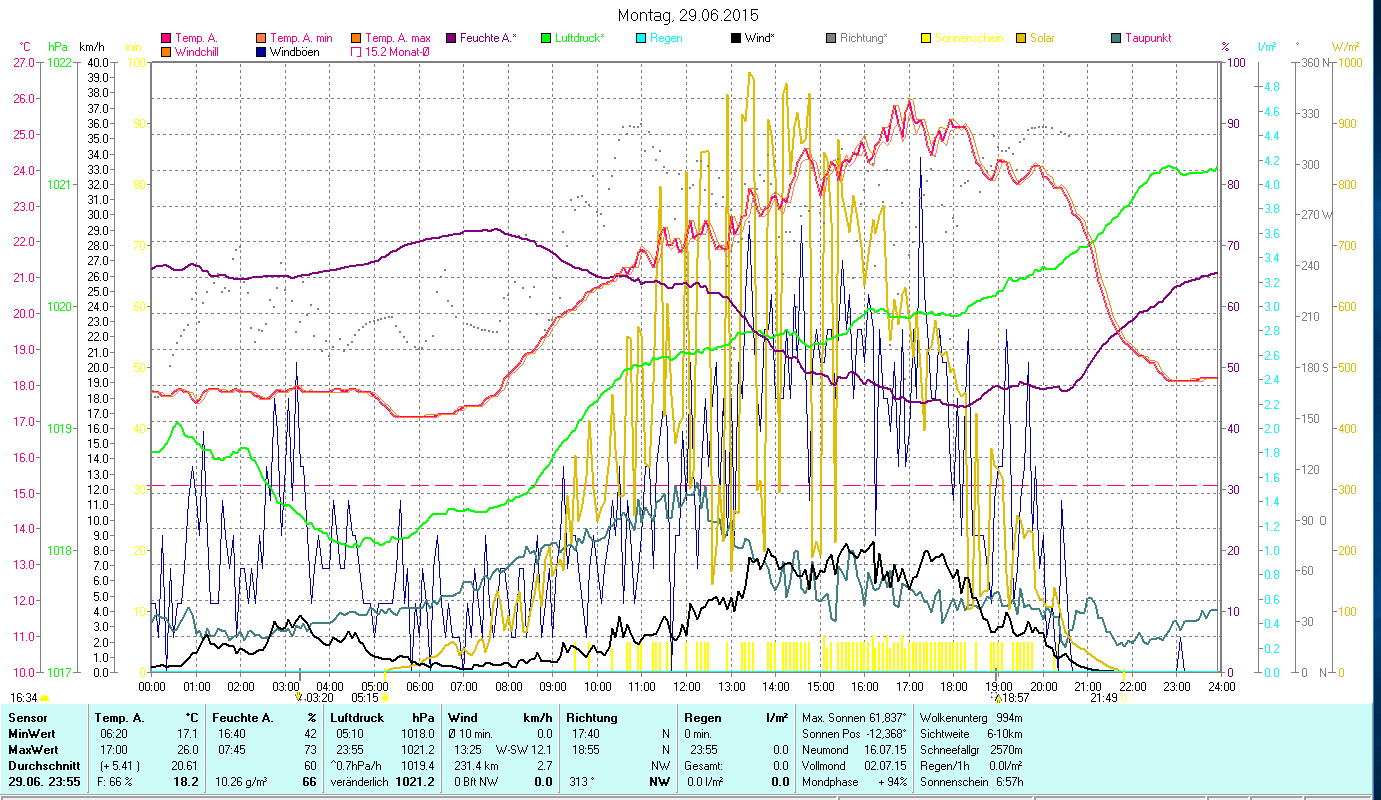Click the Sonnenschein 6:57h entry
The image size is (1381, 800).
click(972, 782)
